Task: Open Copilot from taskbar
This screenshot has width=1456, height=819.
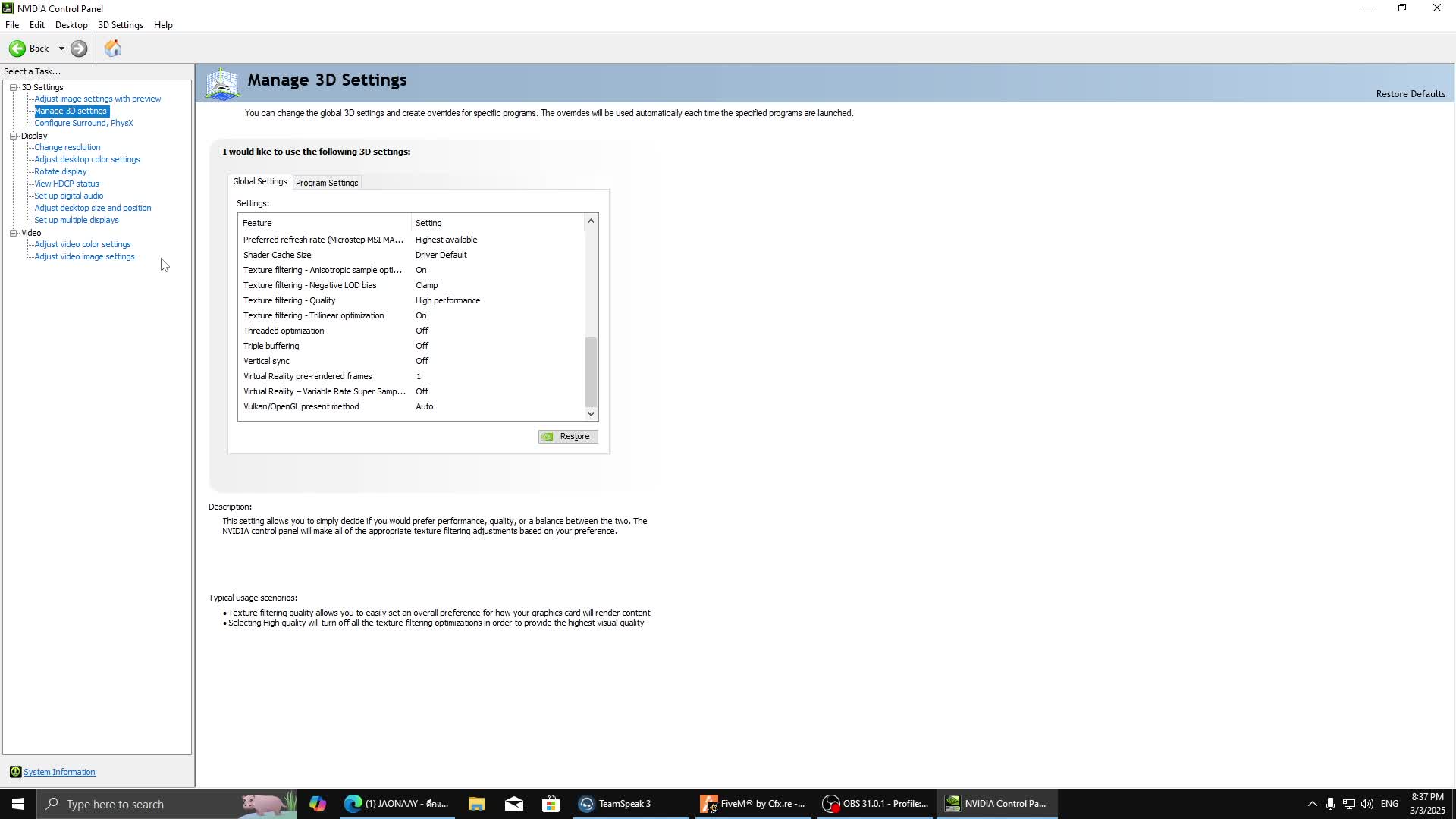Action: [318, 804]
